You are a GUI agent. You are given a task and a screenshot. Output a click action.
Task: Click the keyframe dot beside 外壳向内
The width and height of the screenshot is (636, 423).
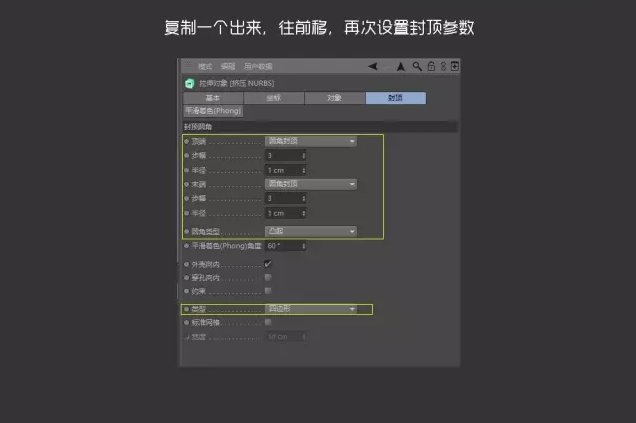[187, 264]
